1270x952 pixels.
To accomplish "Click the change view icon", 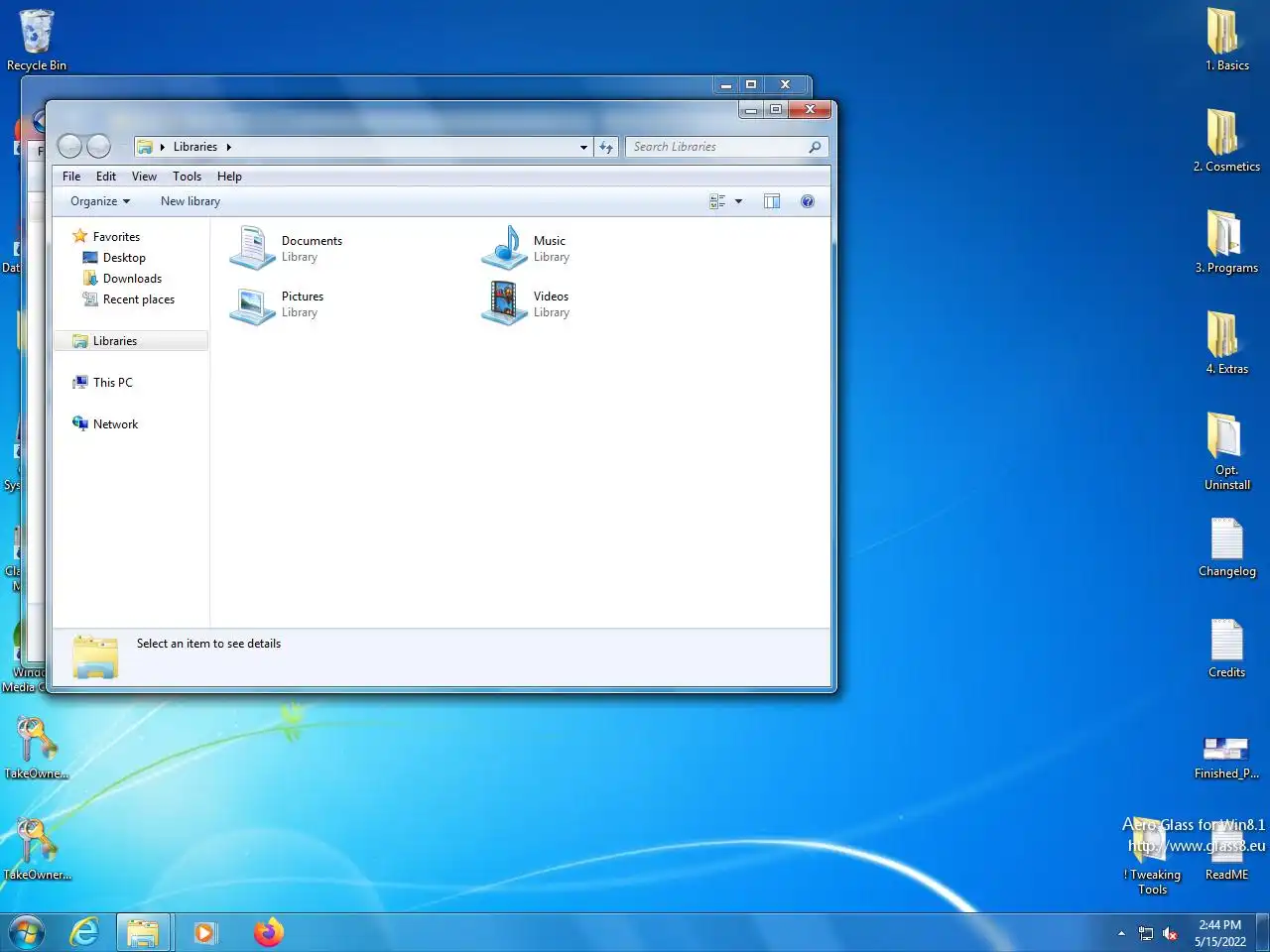I will (717, 201).
